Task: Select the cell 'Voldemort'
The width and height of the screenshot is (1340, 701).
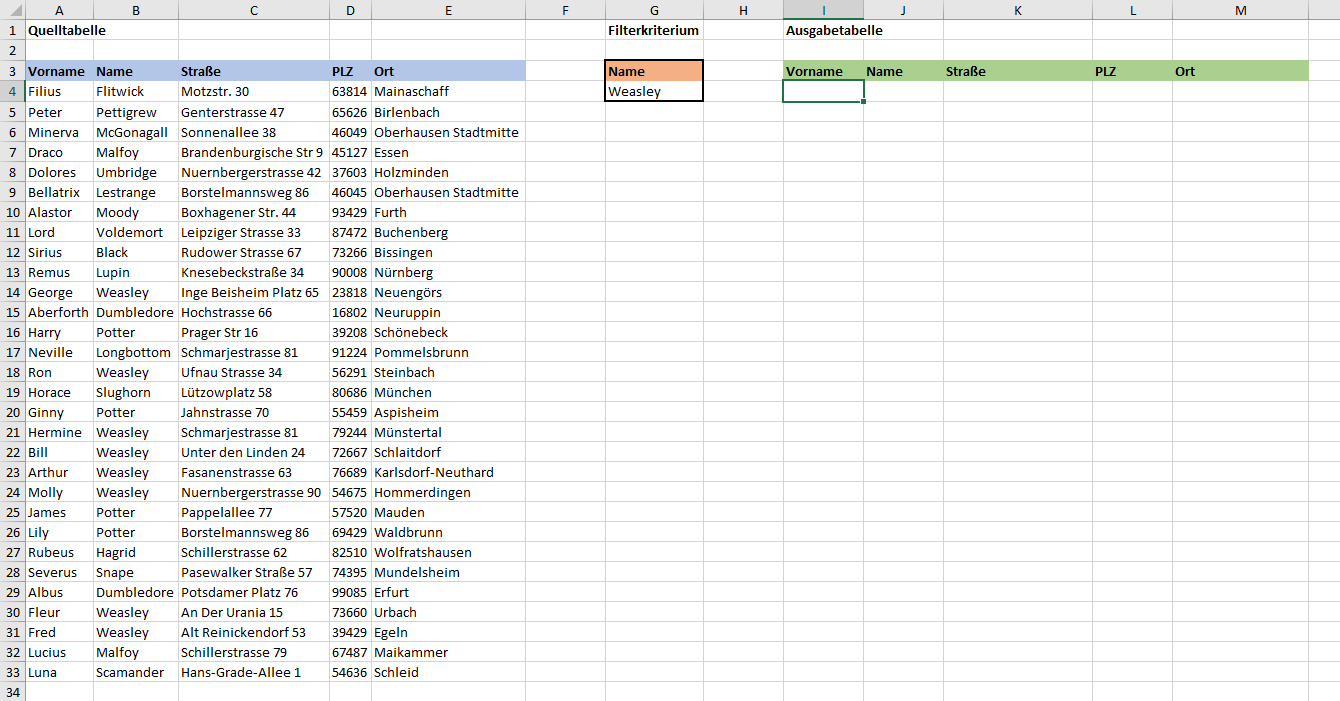Action: tap(136, 232)
